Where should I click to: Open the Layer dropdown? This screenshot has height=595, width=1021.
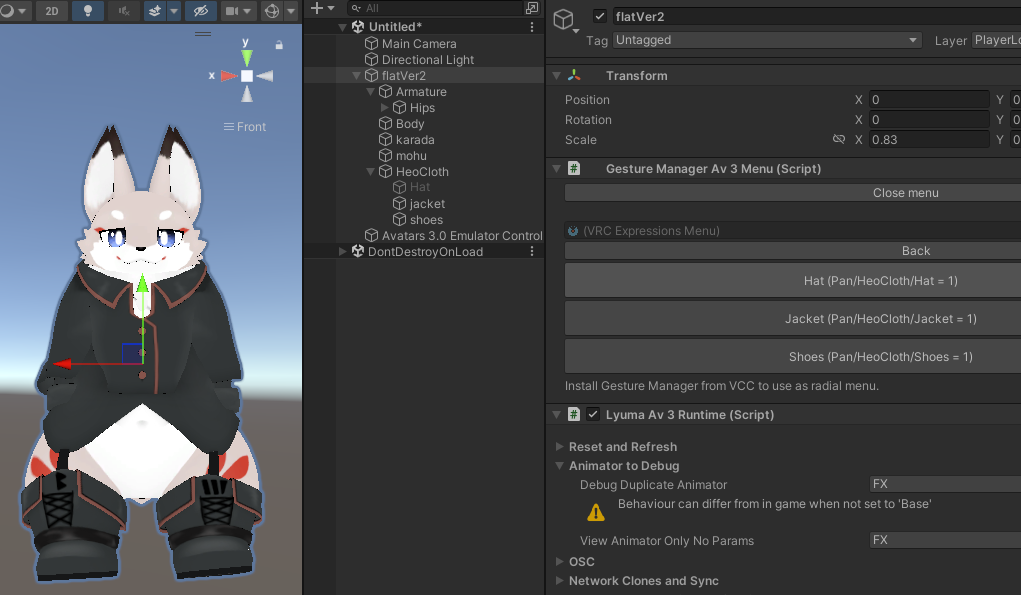(x=996, y=40)
